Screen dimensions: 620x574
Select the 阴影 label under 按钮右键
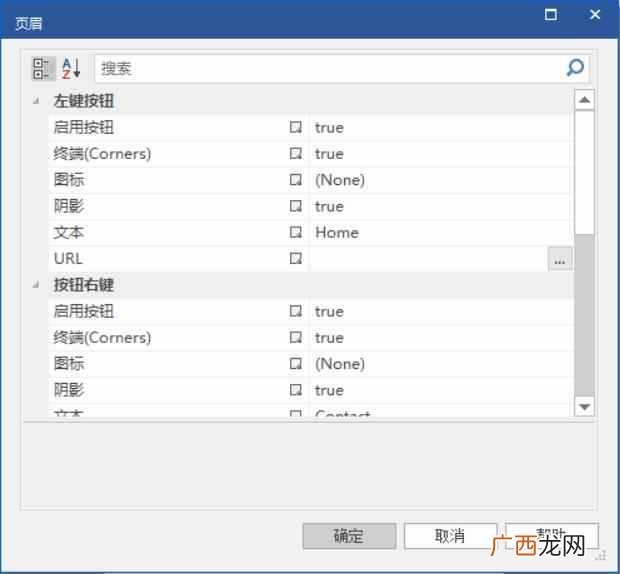tap(69, 390)
